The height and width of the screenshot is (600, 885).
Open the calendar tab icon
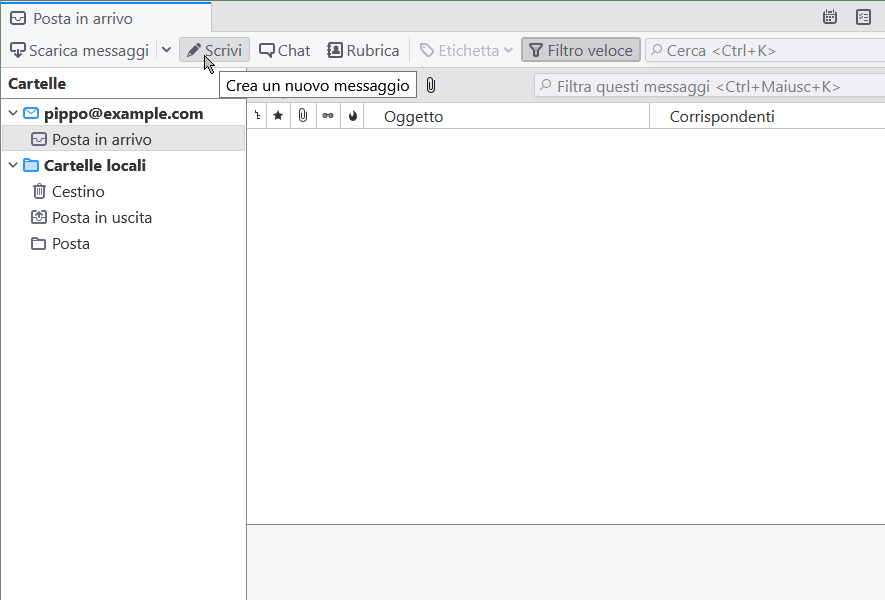click(x=830, y=17)
